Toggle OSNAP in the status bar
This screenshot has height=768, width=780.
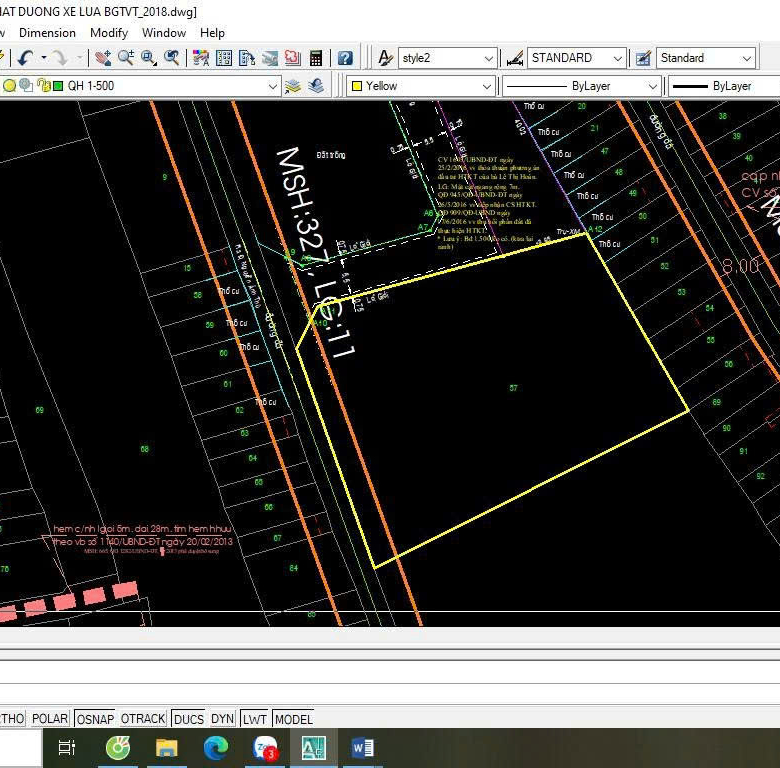point(95,719)
